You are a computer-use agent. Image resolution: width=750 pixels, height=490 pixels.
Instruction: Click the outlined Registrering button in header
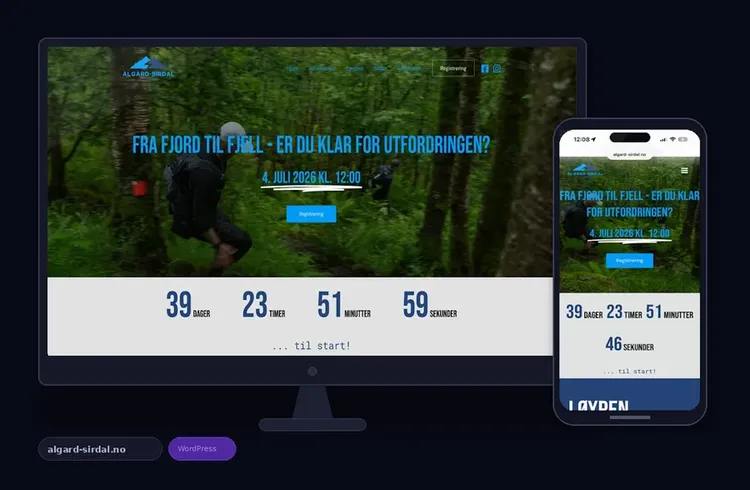click(x=453, y=68)
